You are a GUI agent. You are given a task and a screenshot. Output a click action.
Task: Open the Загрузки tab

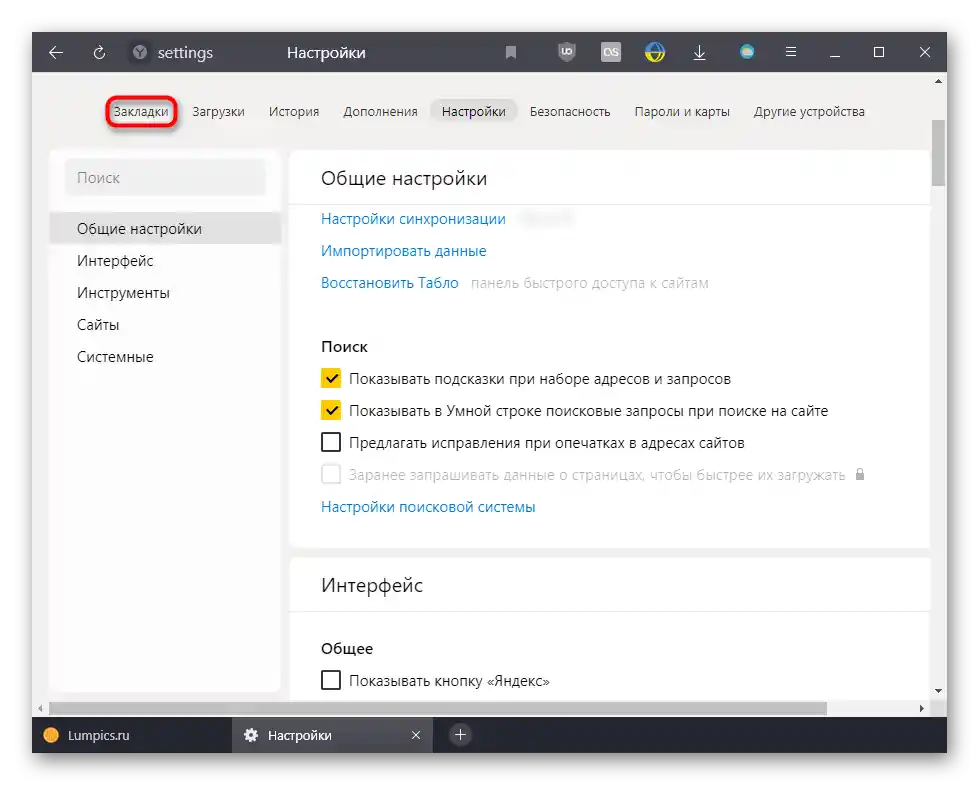pos(218,112)
